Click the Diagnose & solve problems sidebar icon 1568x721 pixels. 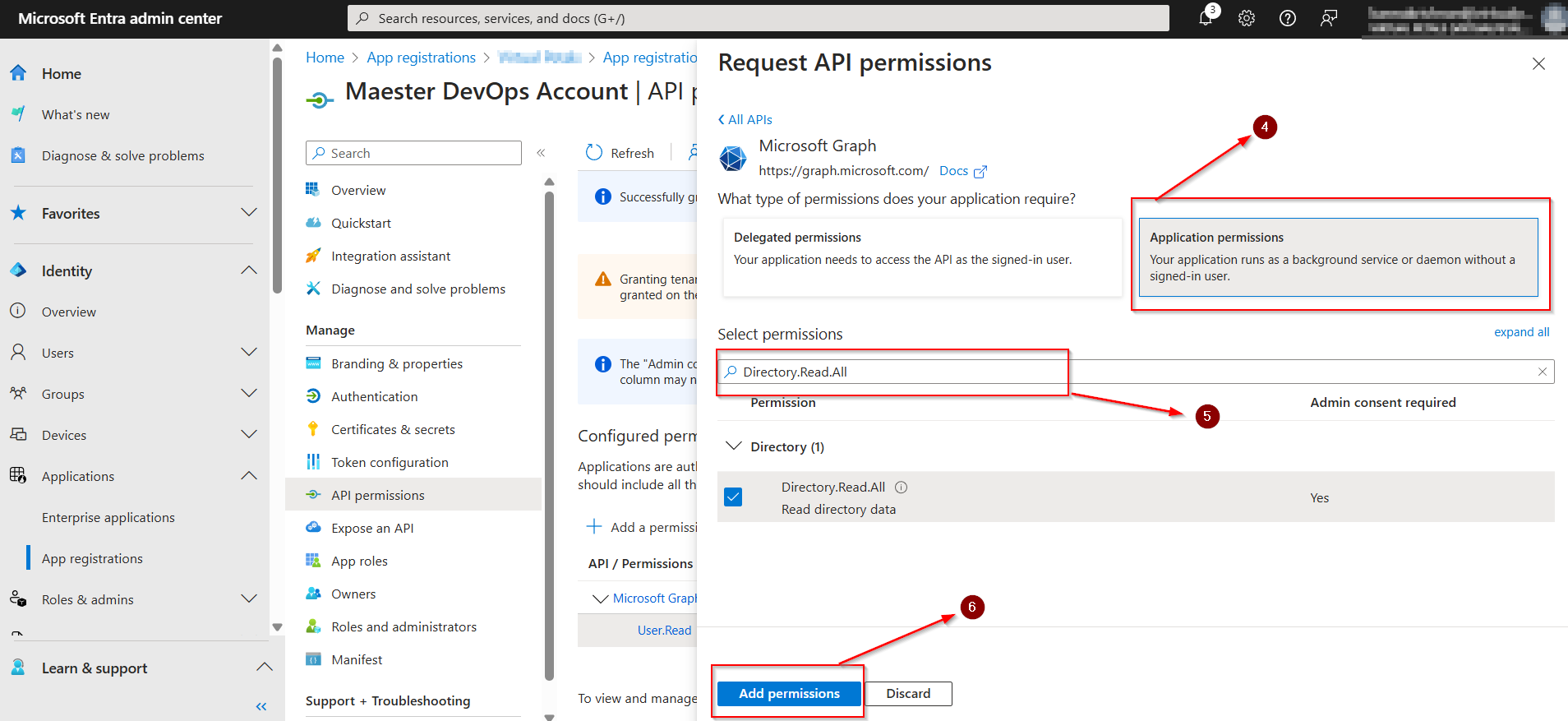(x=18, y=155)
